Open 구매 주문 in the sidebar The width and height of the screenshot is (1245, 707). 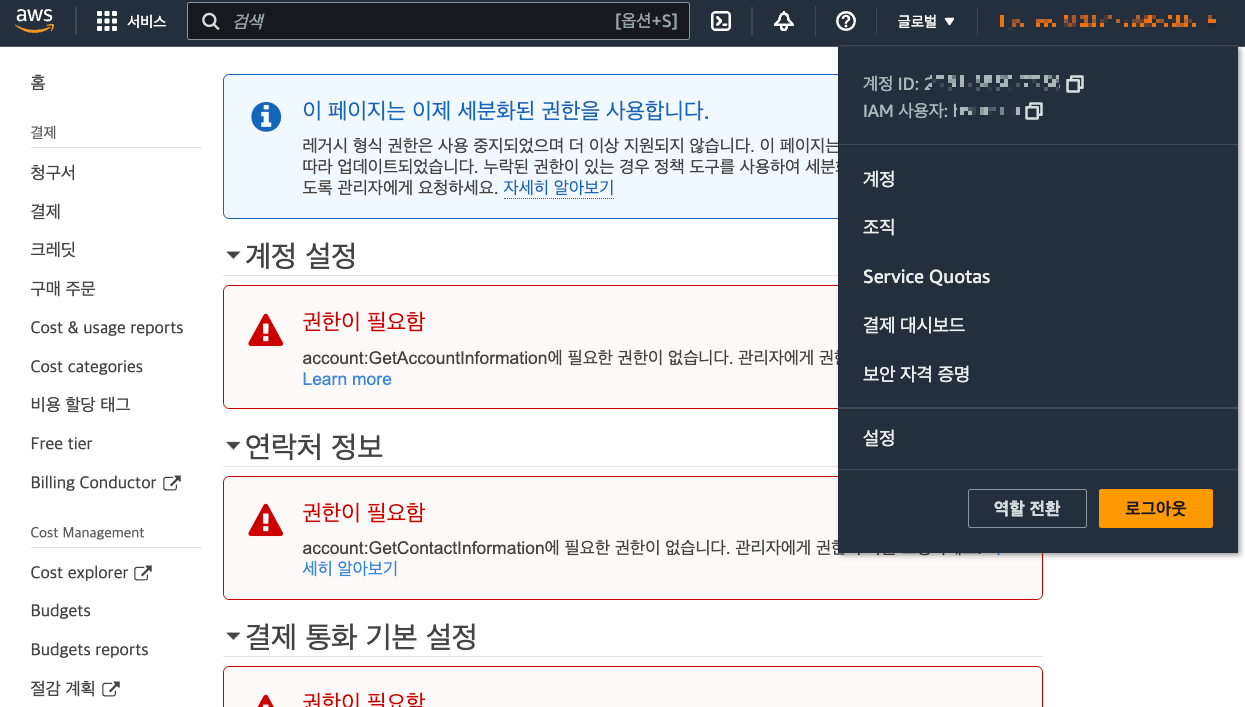pyautogui.click(x=63, y=289)
